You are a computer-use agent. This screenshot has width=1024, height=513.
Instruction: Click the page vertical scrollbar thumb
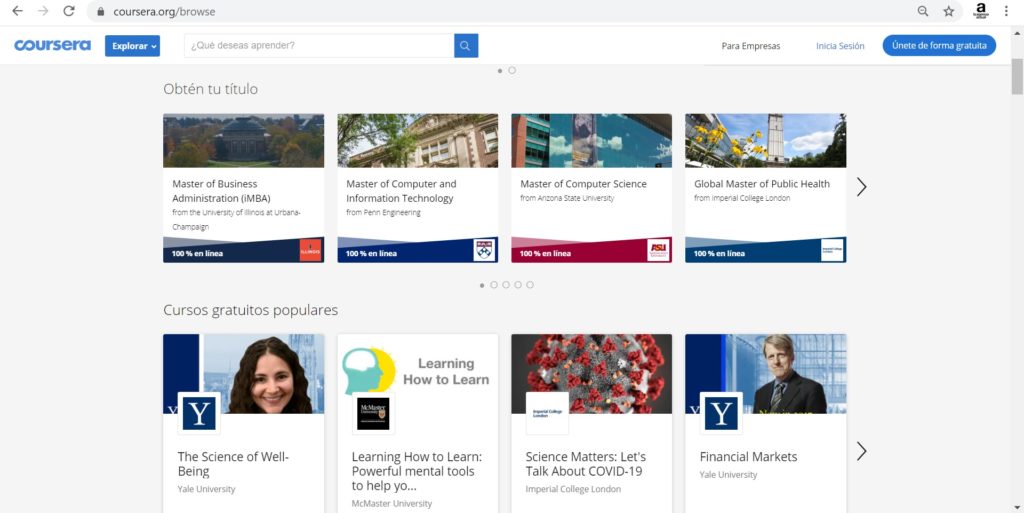coord(1017,76)
